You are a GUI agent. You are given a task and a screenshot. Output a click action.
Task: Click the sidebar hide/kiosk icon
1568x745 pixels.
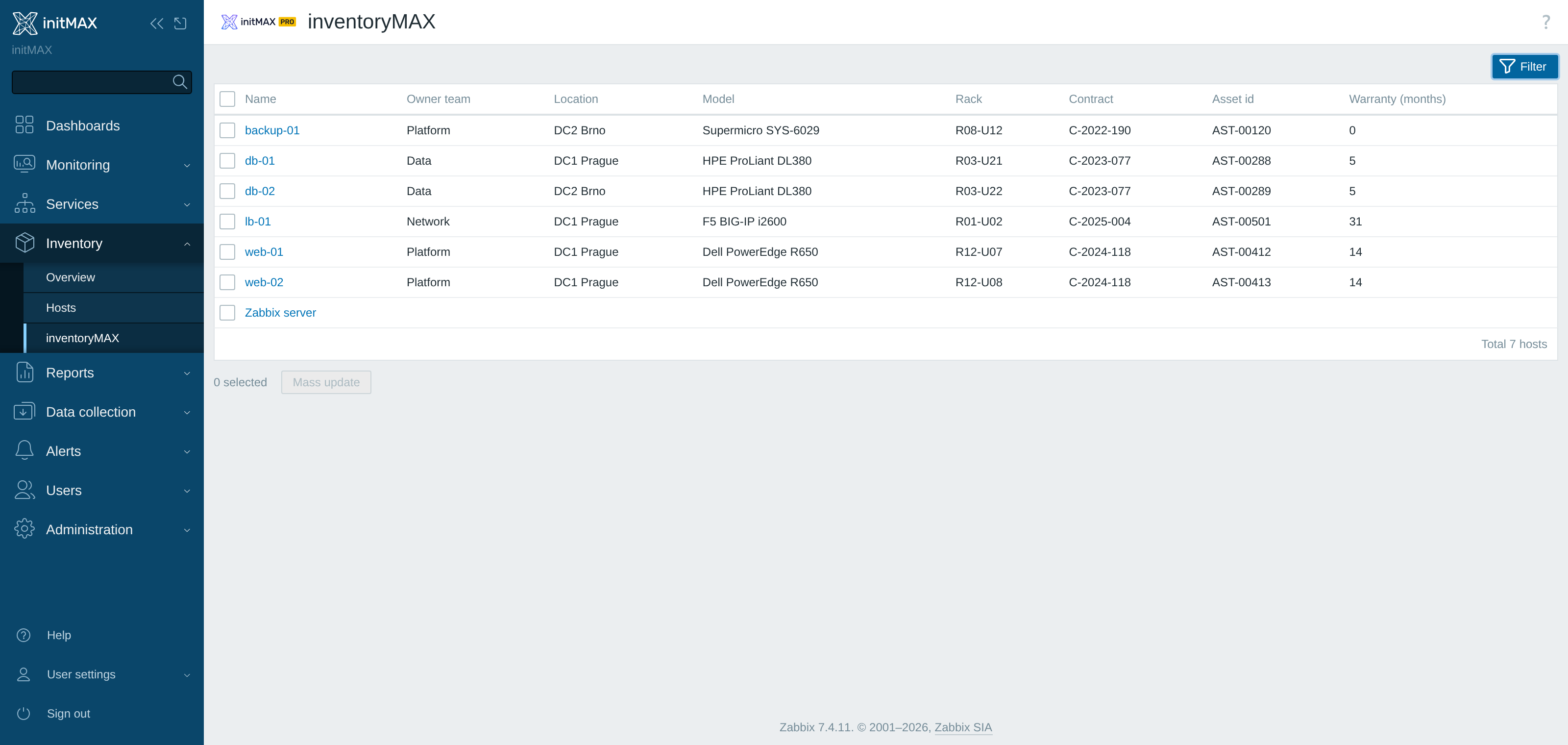(x=180, y=24)
